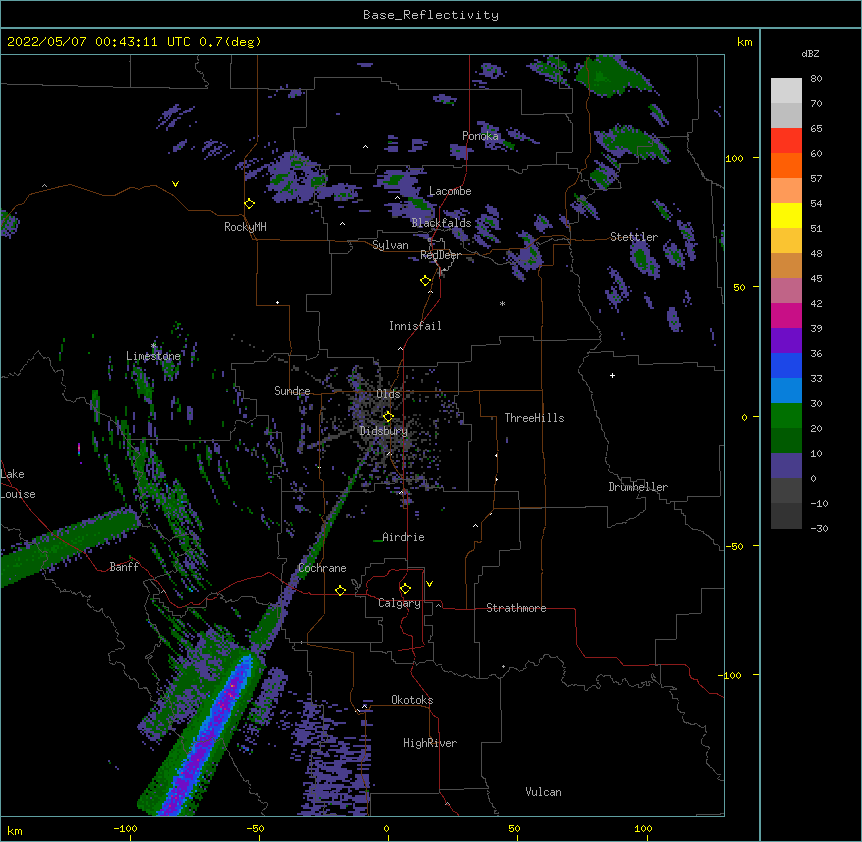Pick the magenta 42-39 dBZ legend swatch
The width and height of the screenshot is (862, 842).
[x=786, y=315]
